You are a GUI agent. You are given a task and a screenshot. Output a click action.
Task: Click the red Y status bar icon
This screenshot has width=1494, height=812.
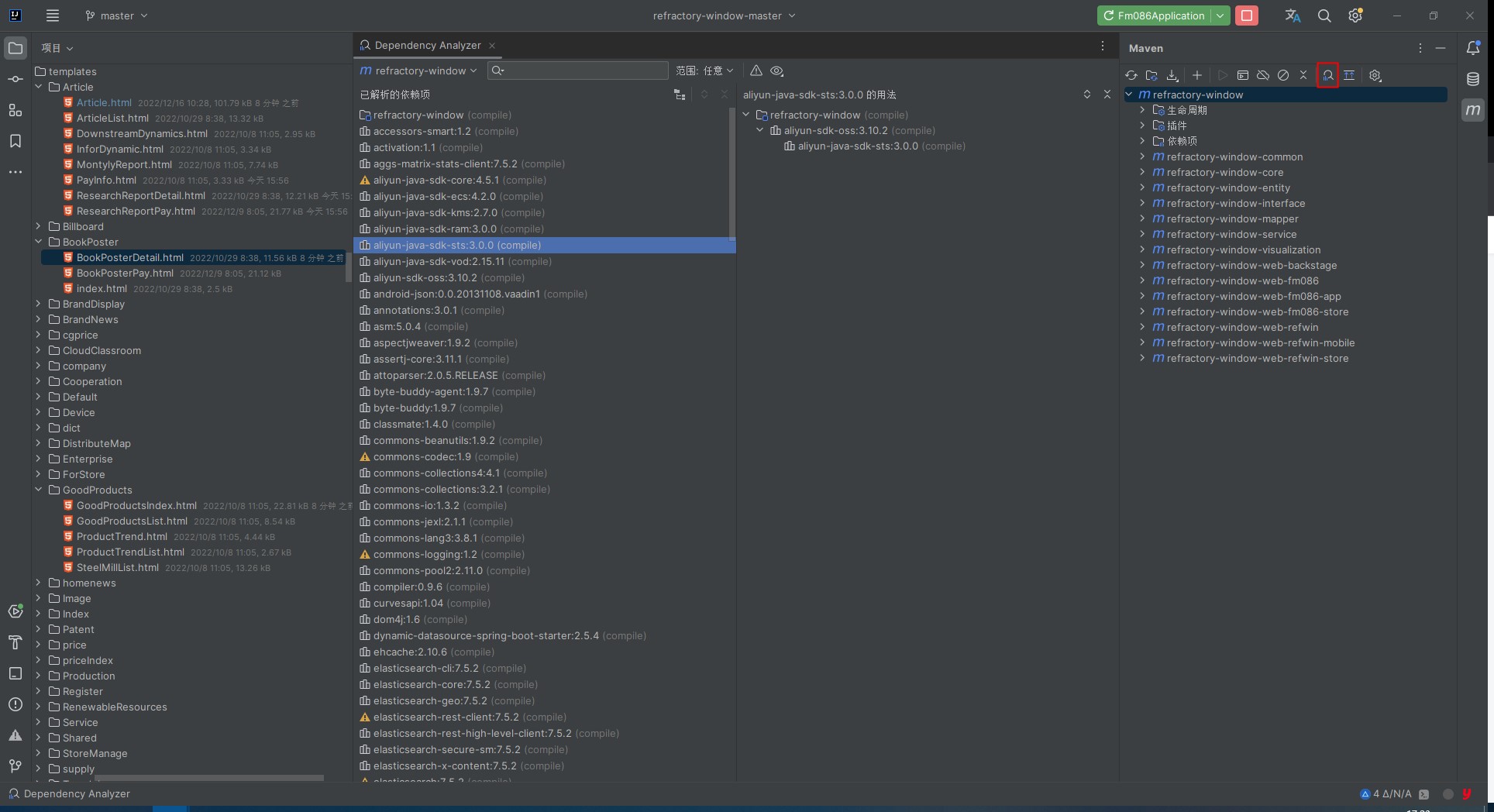coord(1467,794)
